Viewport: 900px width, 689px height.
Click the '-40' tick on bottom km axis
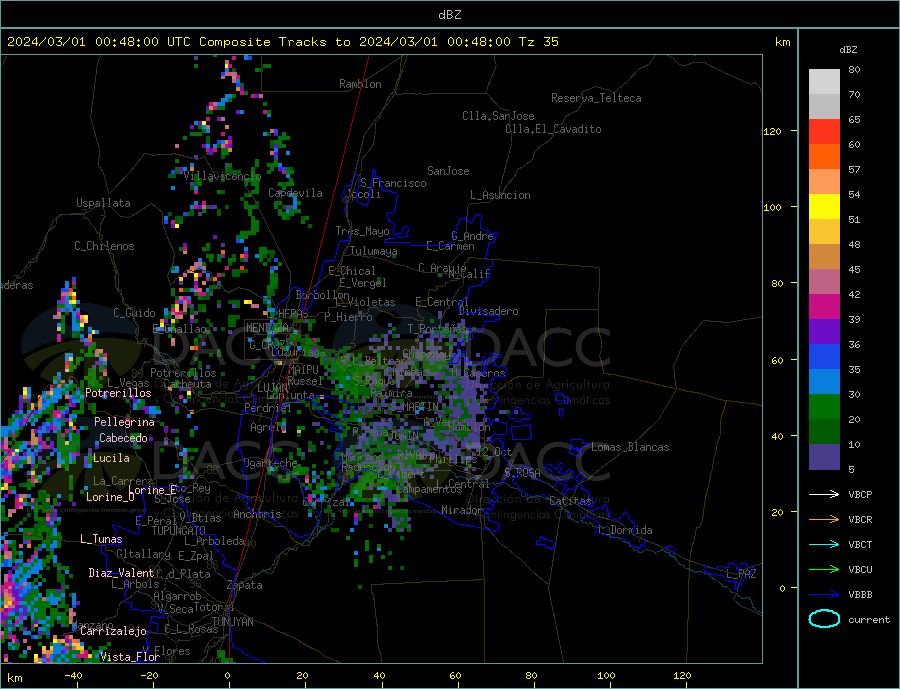pos(73,676)
